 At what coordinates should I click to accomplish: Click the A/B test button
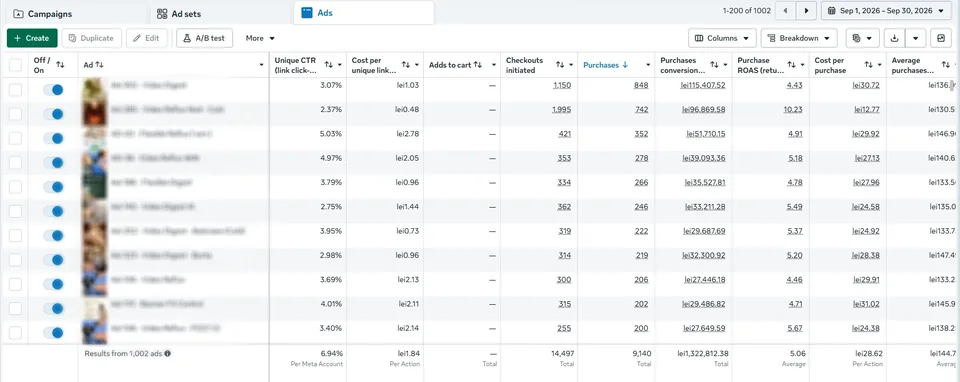click(x=204, y=38)
